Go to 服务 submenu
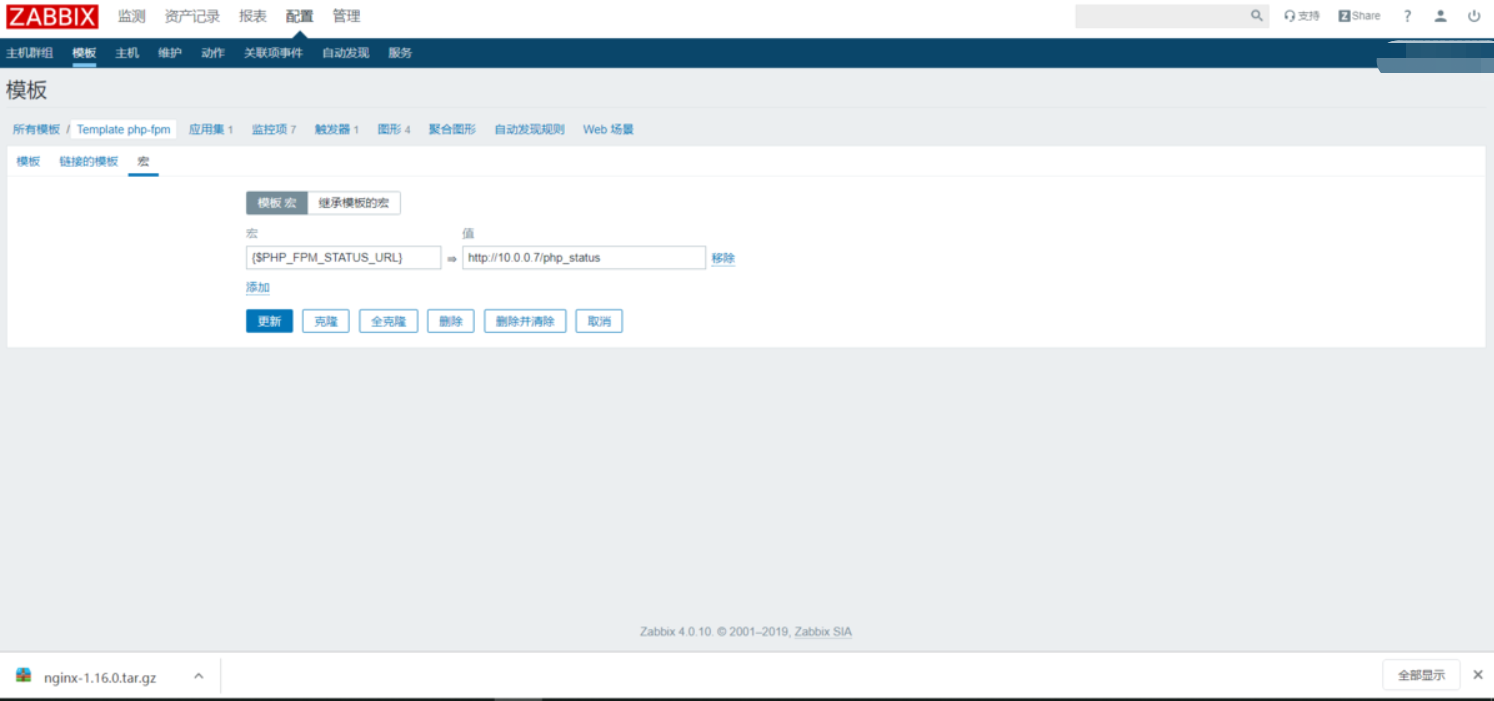 tap(400, 53)
